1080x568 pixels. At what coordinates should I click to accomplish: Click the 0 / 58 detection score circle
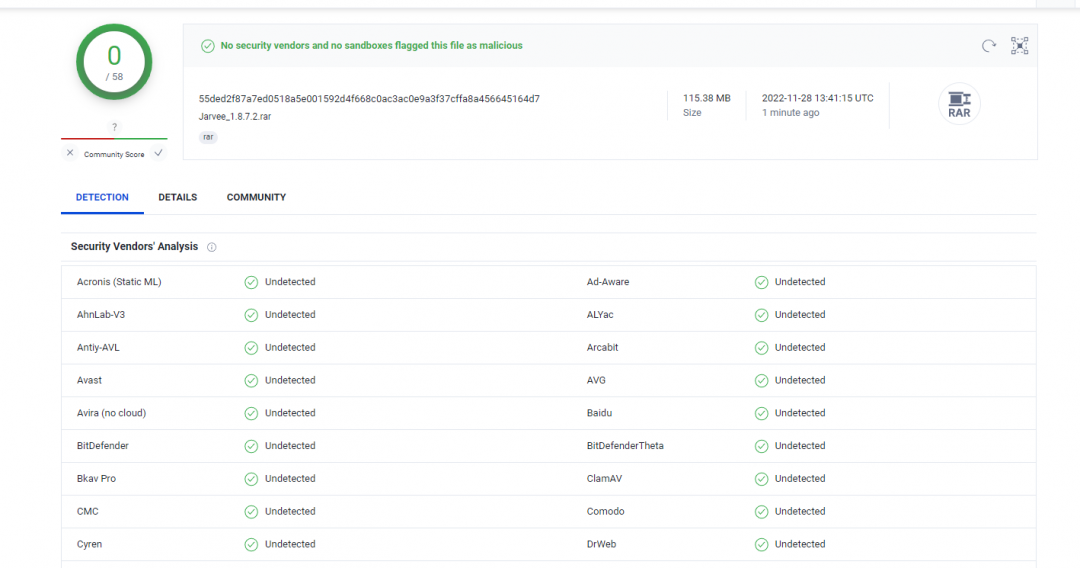114,62
